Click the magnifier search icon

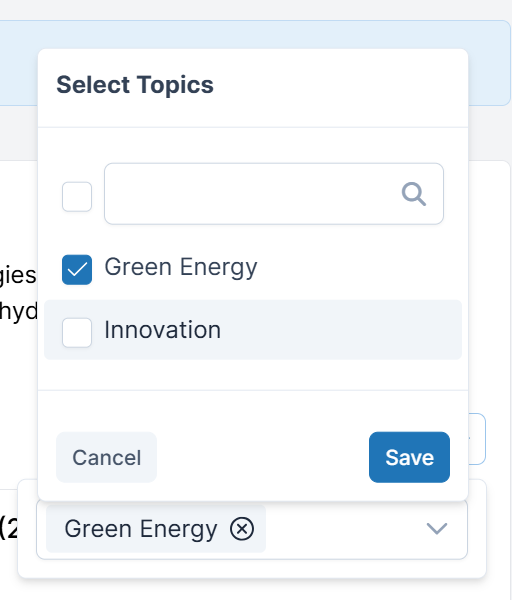coord(414,194)
